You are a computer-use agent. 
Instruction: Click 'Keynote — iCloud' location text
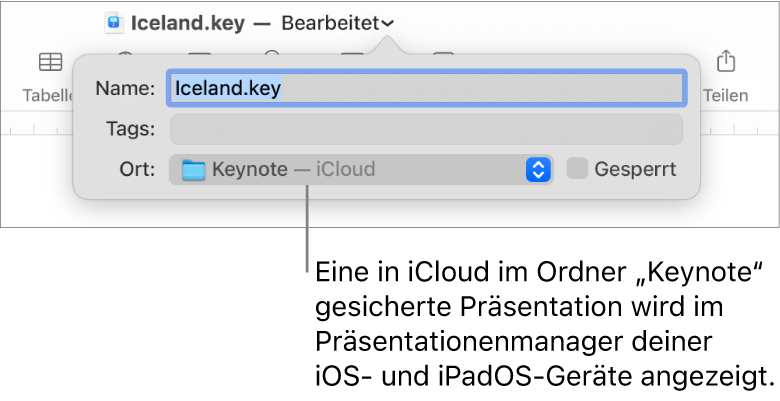[x=293, y=170]
